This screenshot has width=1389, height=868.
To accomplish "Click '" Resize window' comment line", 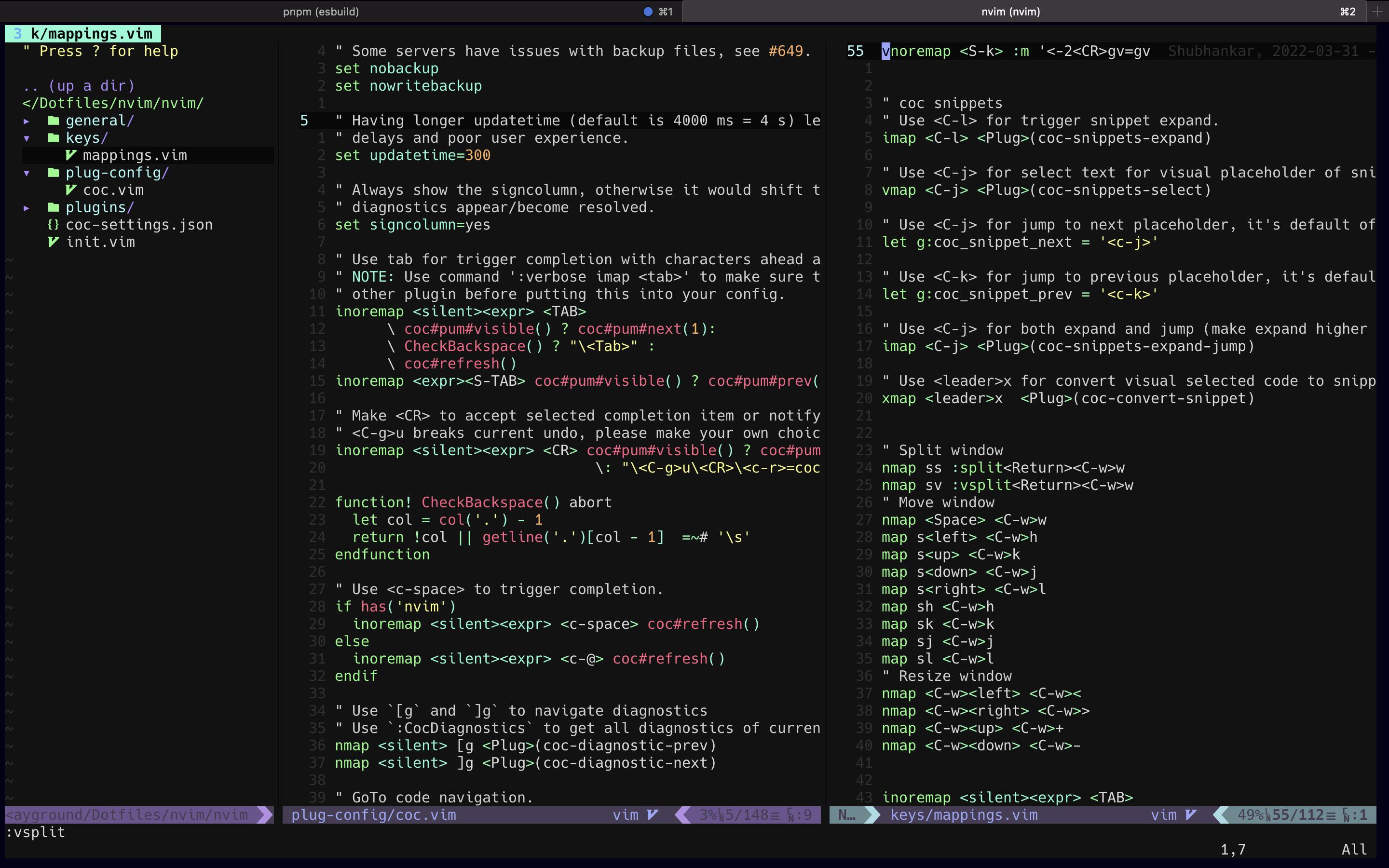I will click(947, 676).
